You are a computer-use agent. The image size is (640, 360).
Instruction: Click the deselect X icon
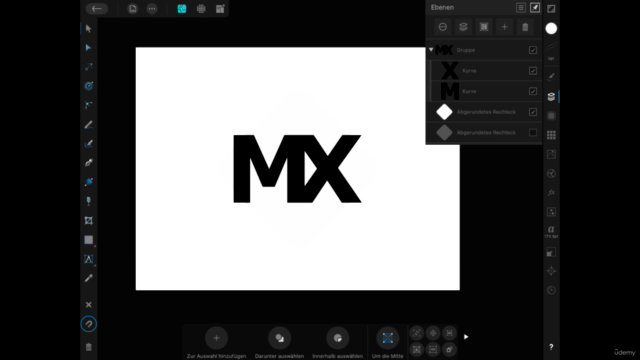coord(89,305)
